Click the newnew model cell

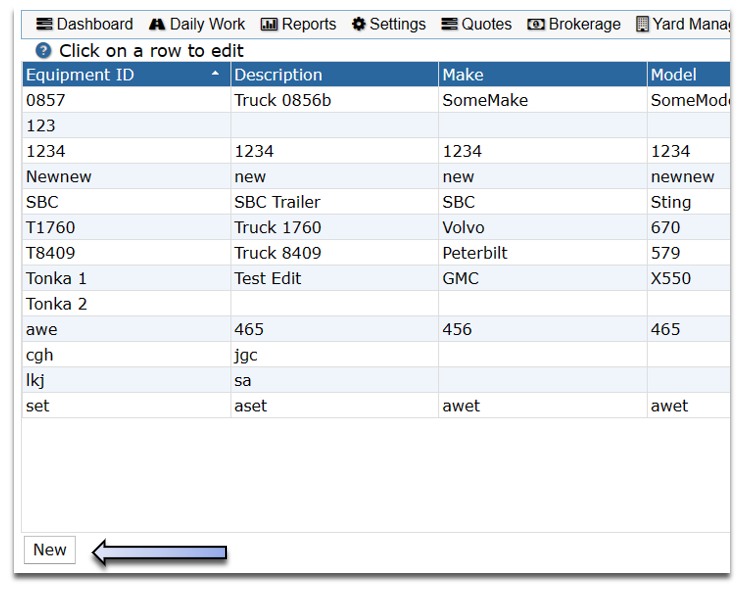tap(689, 177)
